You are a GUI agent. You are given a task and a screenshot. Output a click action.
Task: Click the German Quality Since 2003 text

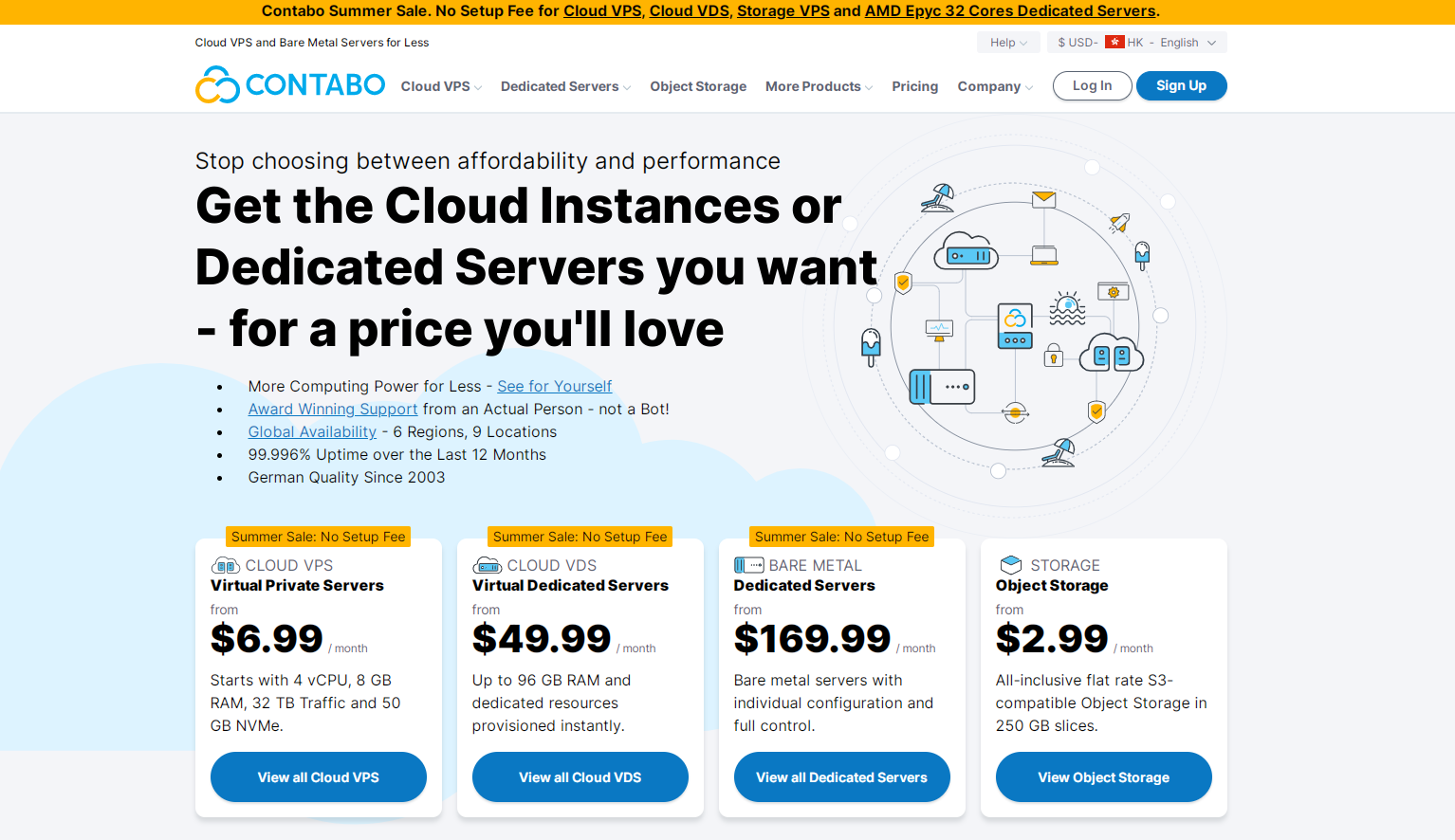(346, 477)
